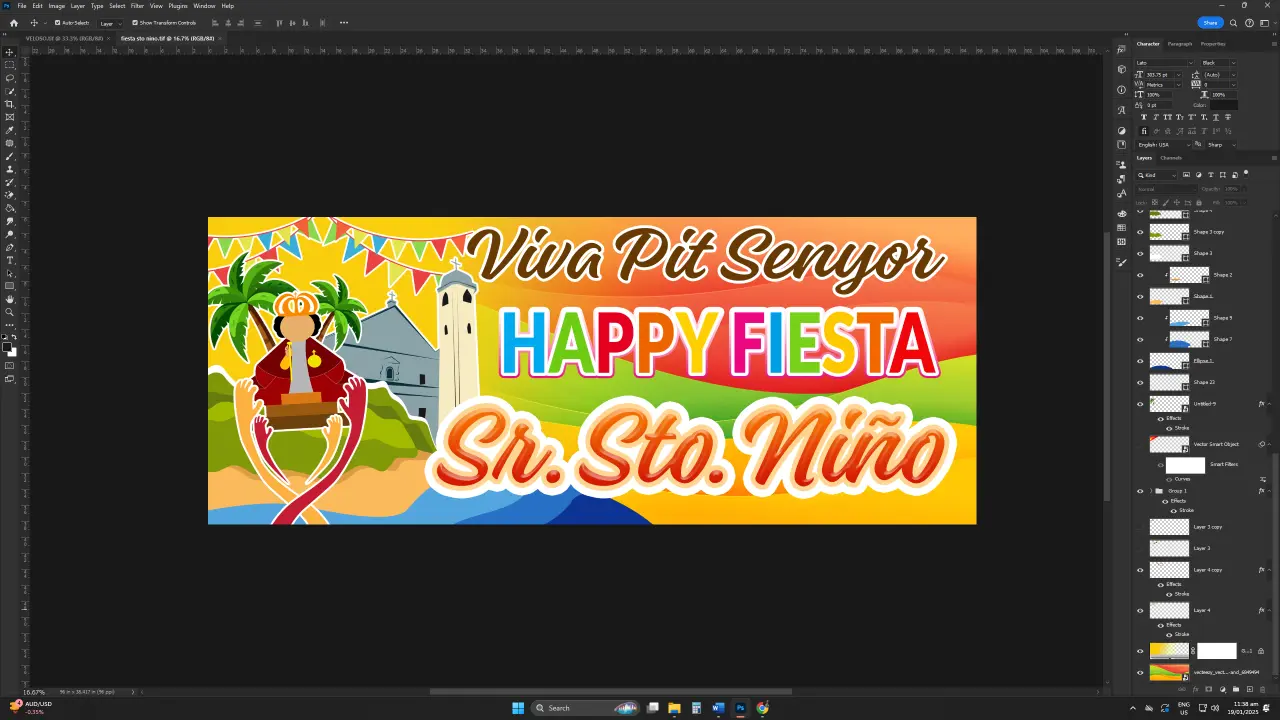Click Create new layer icon
1280x720 pixels.
tap(1249, 689)
